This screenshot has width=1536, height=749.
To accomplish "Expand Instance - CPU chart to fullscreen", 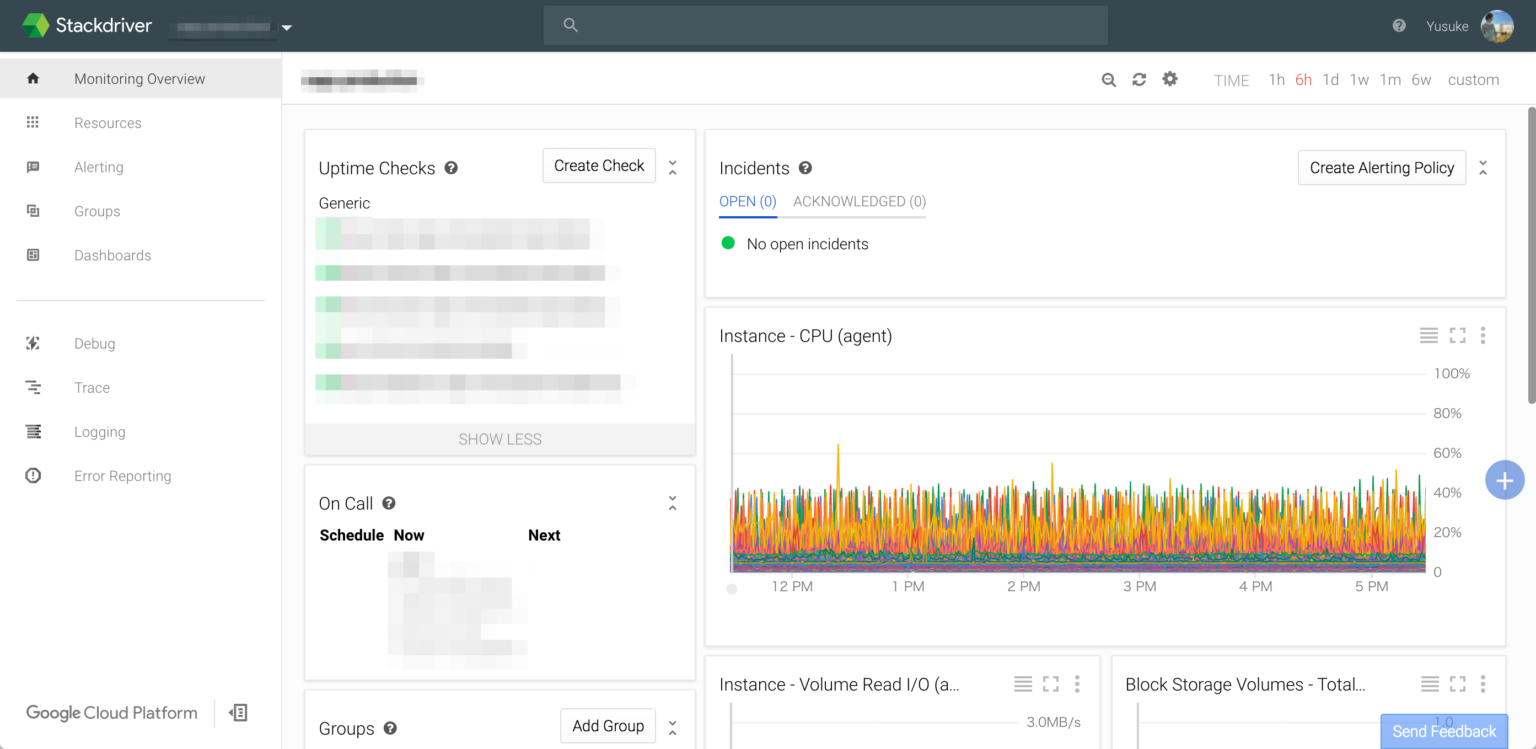I will [x=1456, y=335].
